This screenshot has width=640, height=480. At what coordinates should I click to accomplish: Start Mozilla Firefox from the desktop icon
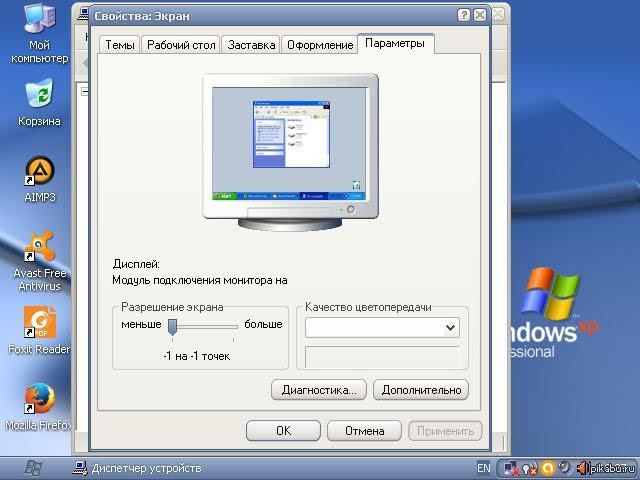click(x=39, y=399)
